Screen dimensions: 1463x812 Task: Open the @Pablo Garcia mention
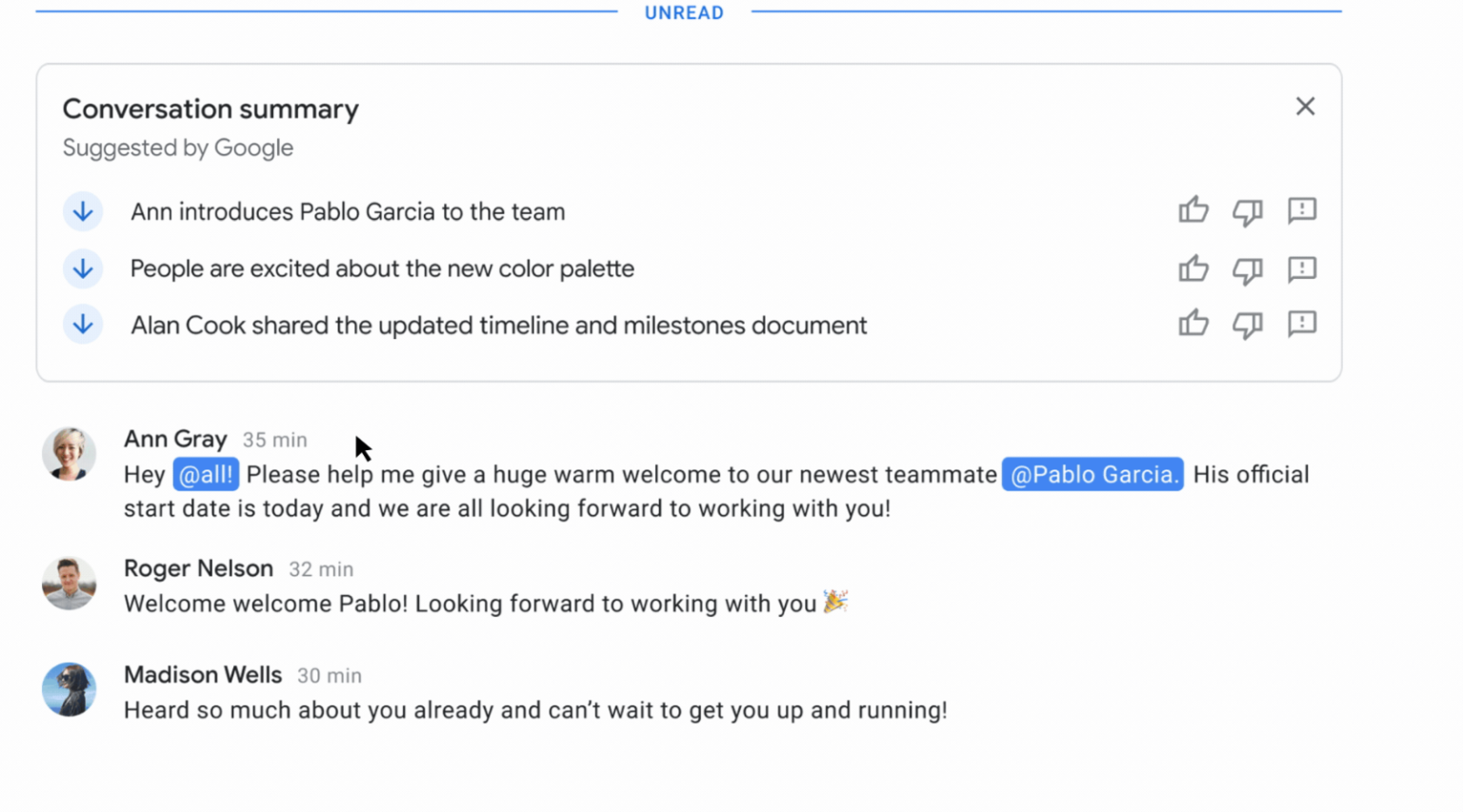1092,473
